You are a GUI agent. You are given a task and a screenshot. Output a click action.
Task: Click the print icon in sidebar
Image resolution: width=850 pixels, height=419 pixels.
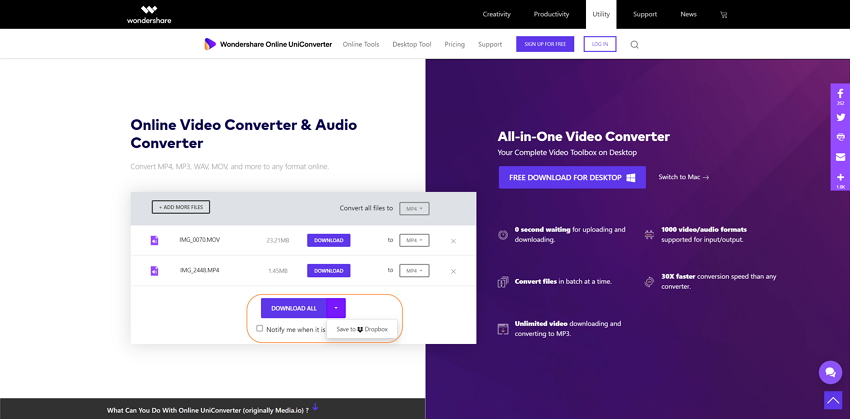(840, 136)
